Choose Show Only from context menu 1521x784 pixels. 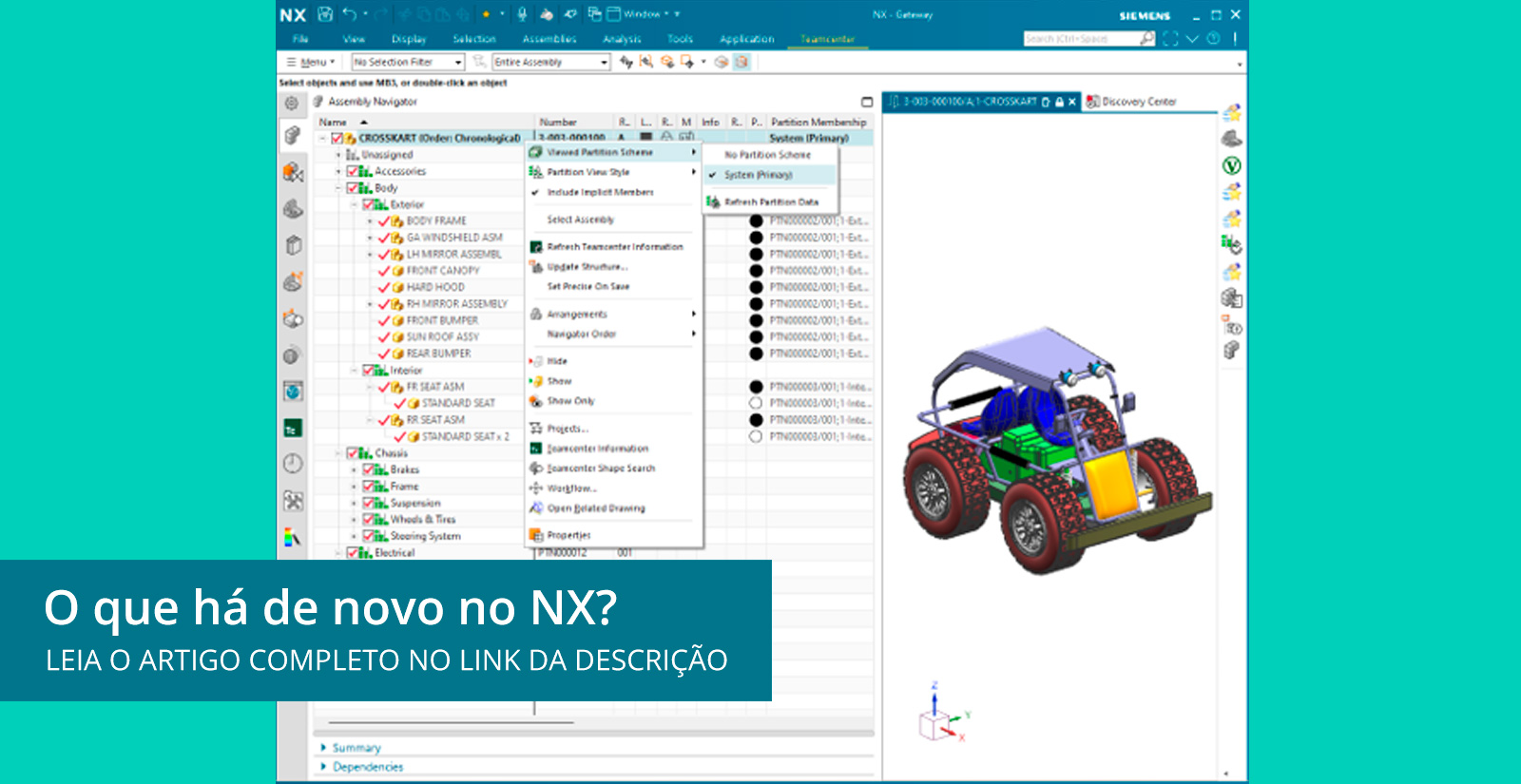click(x=570, y=401)
